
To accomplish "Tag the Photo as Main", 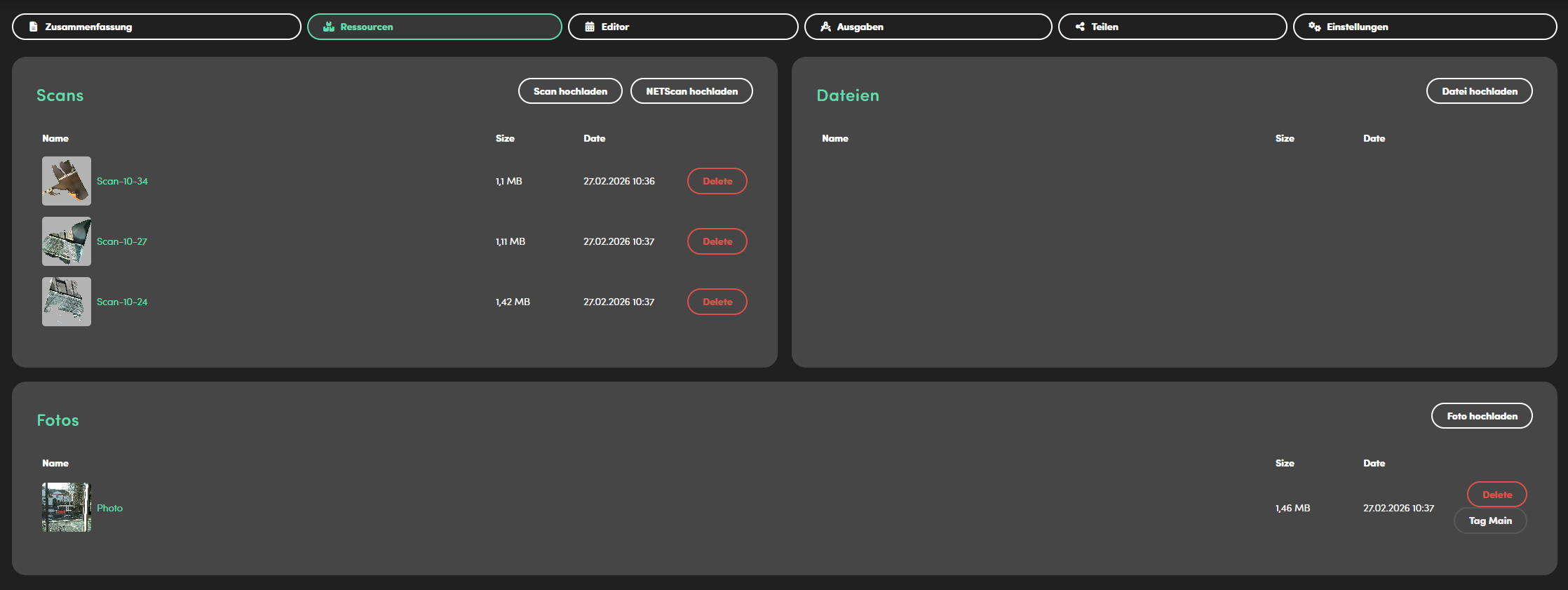I will (x=1489, y=521).
